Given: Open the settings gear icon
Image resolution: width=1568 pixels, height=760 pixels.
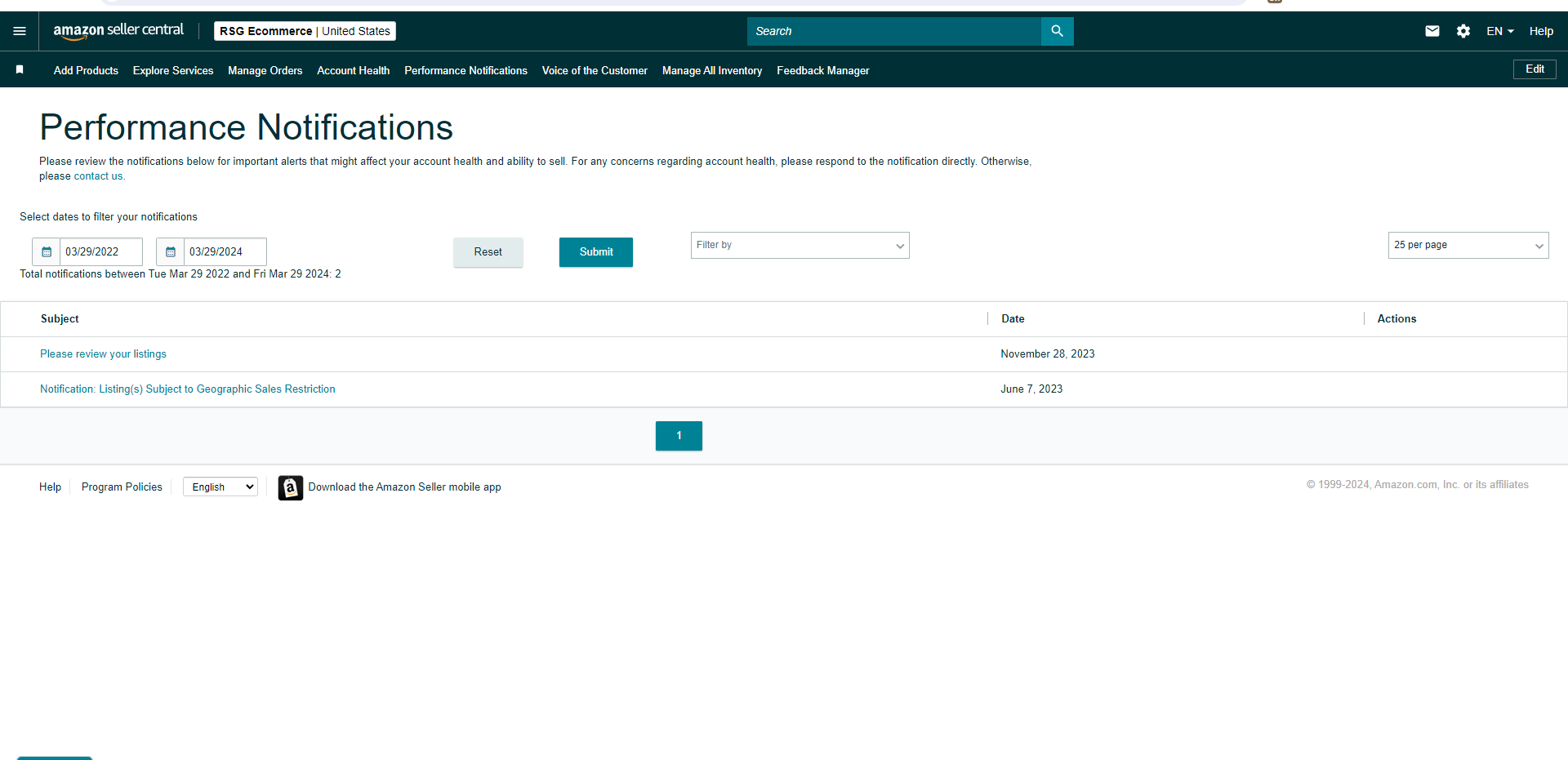Looking at the screenshot, I should [x=1463, y=31].
